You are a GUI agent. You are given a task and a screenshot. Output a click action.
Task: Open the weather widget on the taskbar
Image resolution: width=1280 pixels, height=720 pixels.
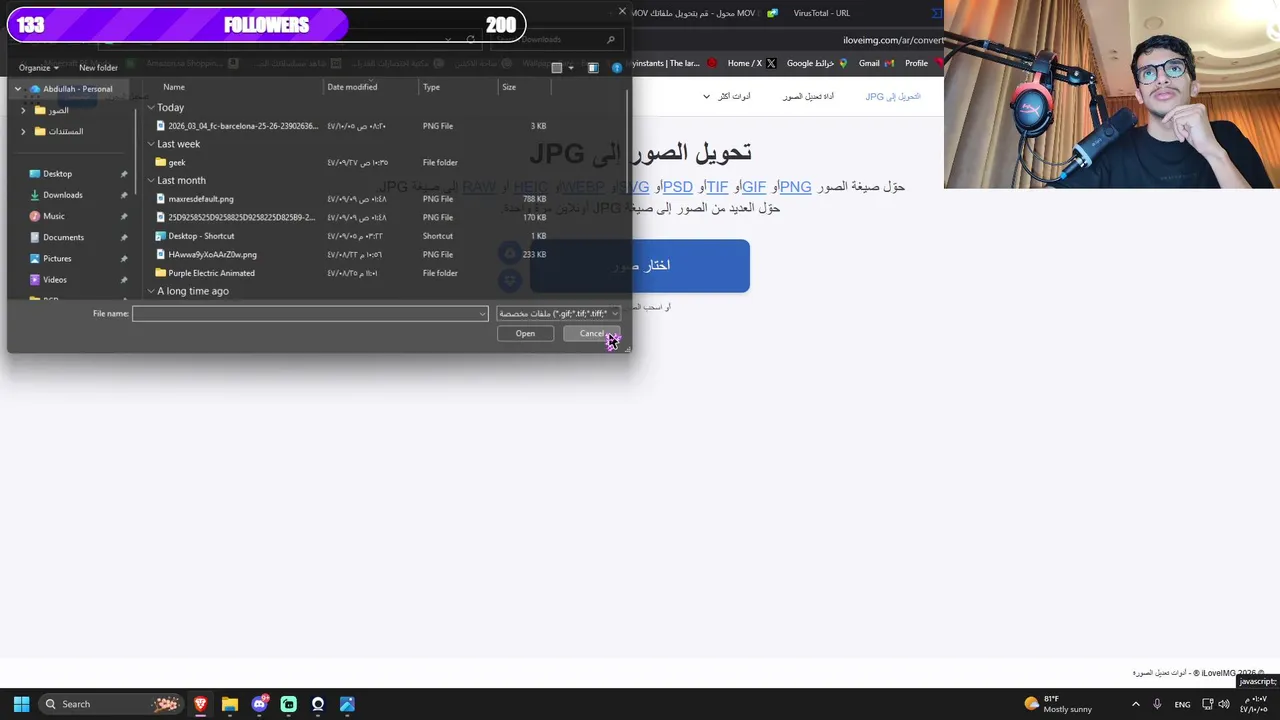tap(1058, 704)
